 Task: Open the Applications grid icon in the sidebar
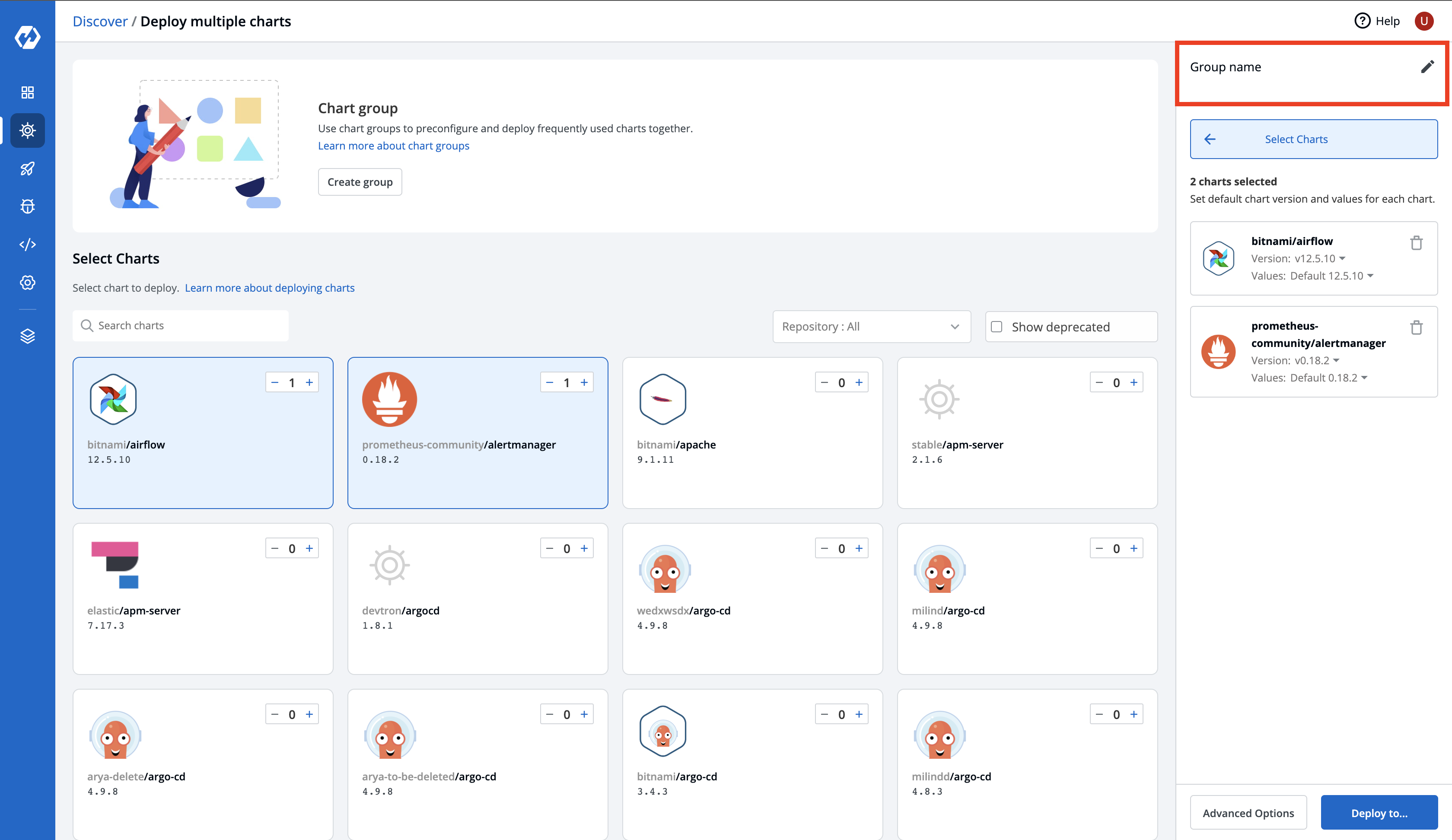click(x=27, y=92)
